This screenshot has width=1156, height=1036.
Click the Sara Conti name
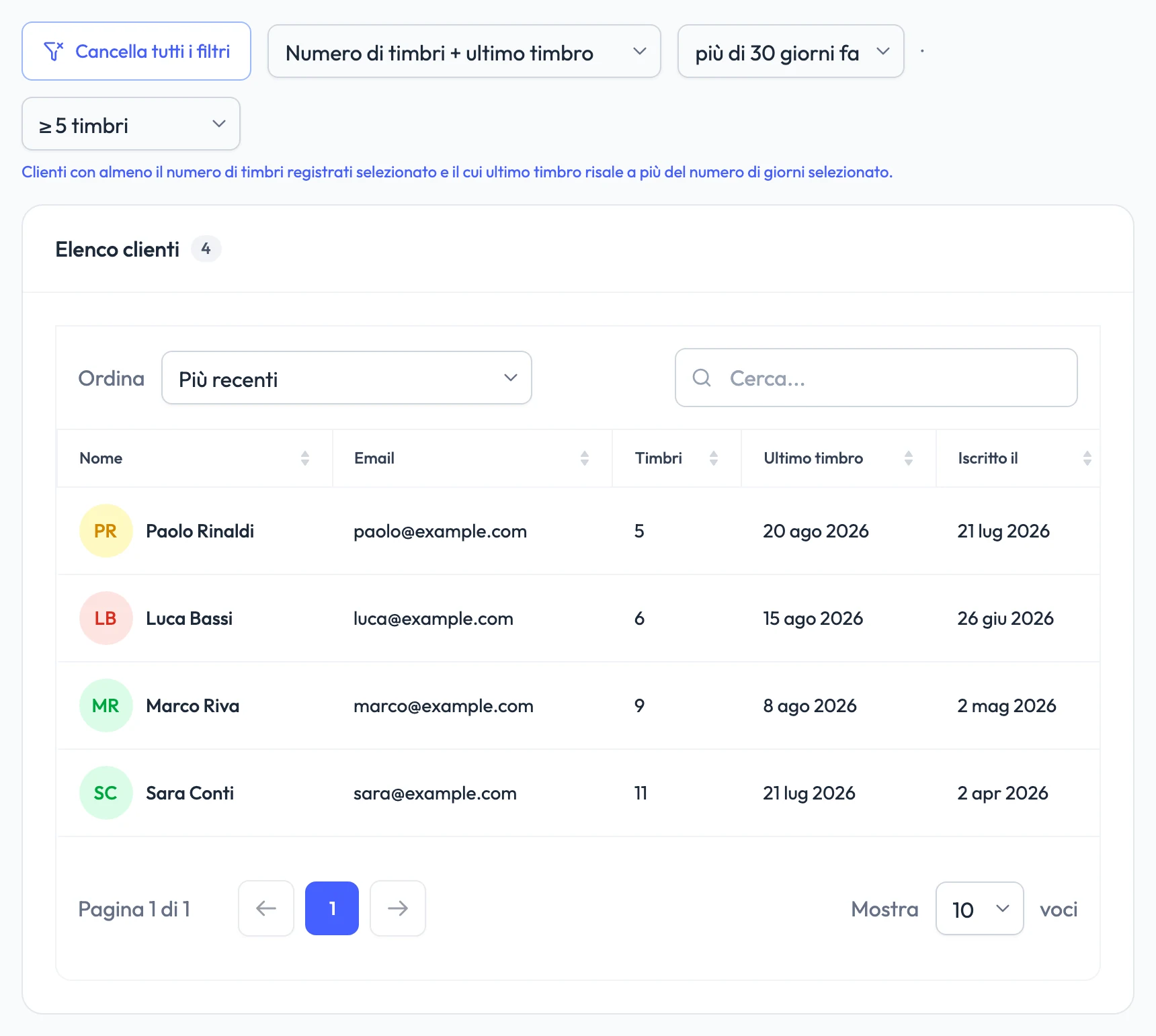(190, 793)
